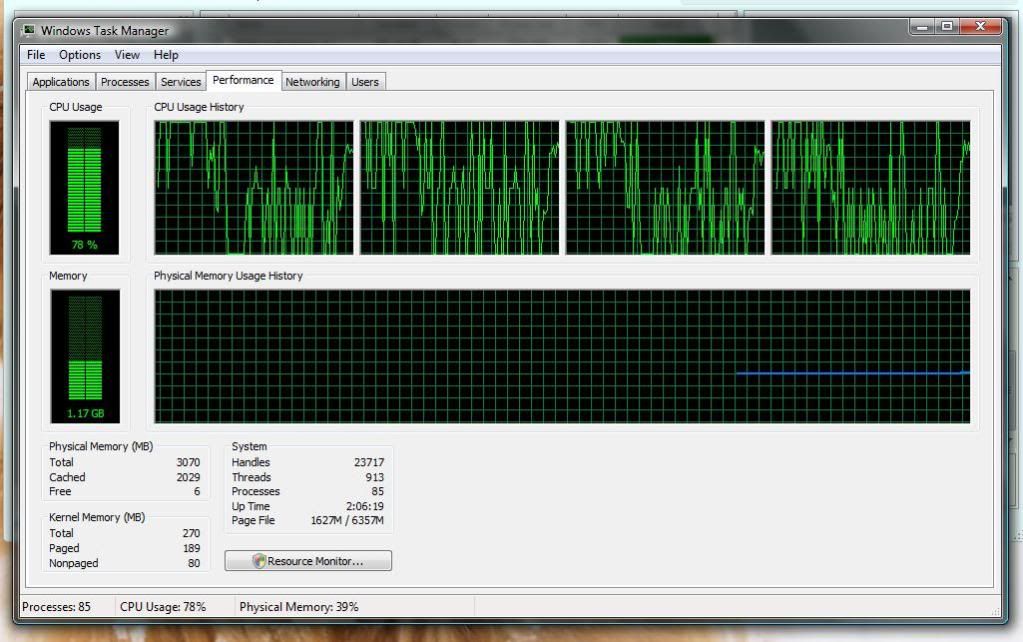The width and height of the screenshot is (1023, 642).
Task: Launch Resource Monitor
Action: click(308, 561)
